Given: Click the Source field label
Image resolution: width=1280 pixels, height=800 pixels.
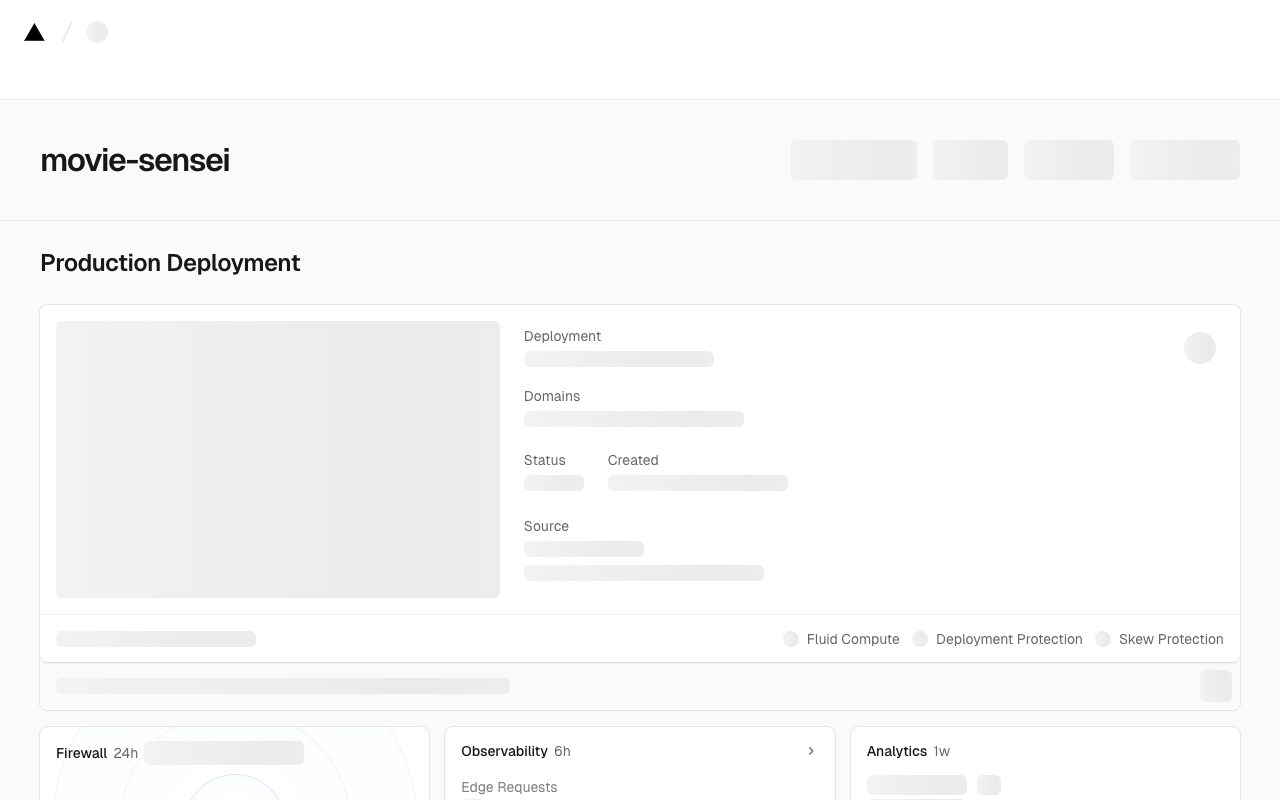Looking at the screenshot, I should [546, 526].
